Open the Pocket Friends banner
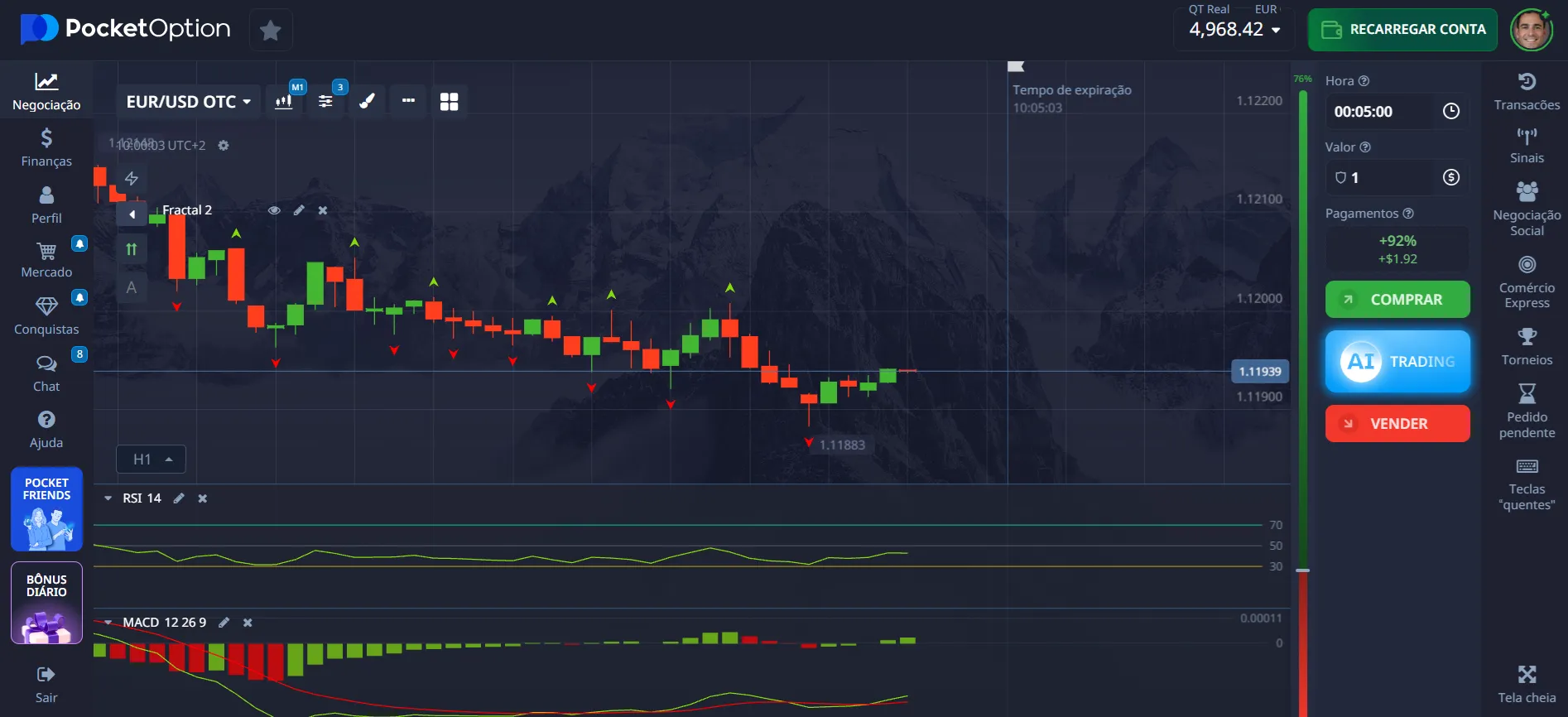Viewport: 1568px width, 717px height. (x=46, y=509)
